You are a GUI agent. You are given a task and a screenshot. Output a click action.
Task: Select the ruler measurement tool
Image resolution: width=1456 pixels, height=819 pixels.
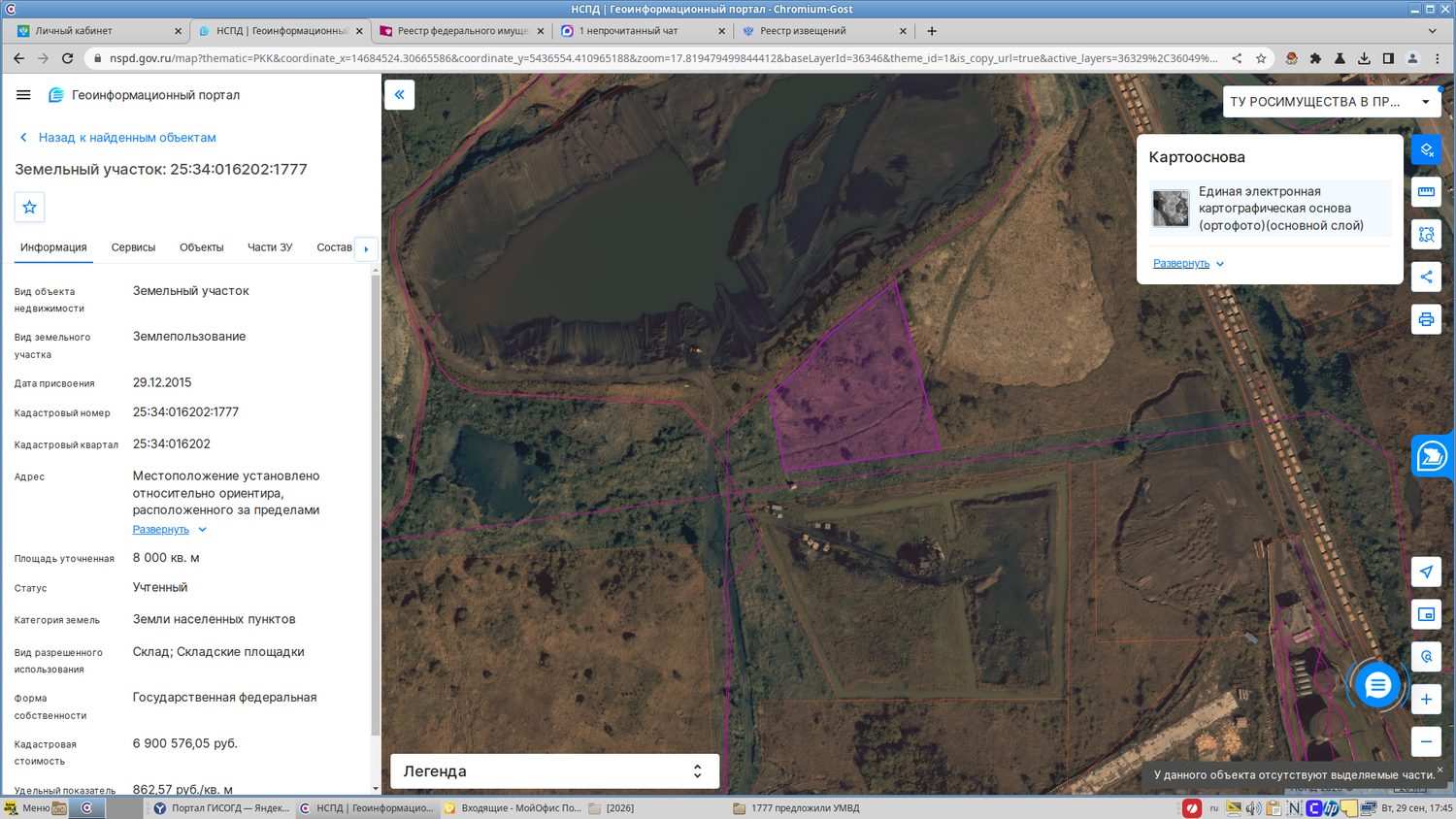click(1426, 191)
